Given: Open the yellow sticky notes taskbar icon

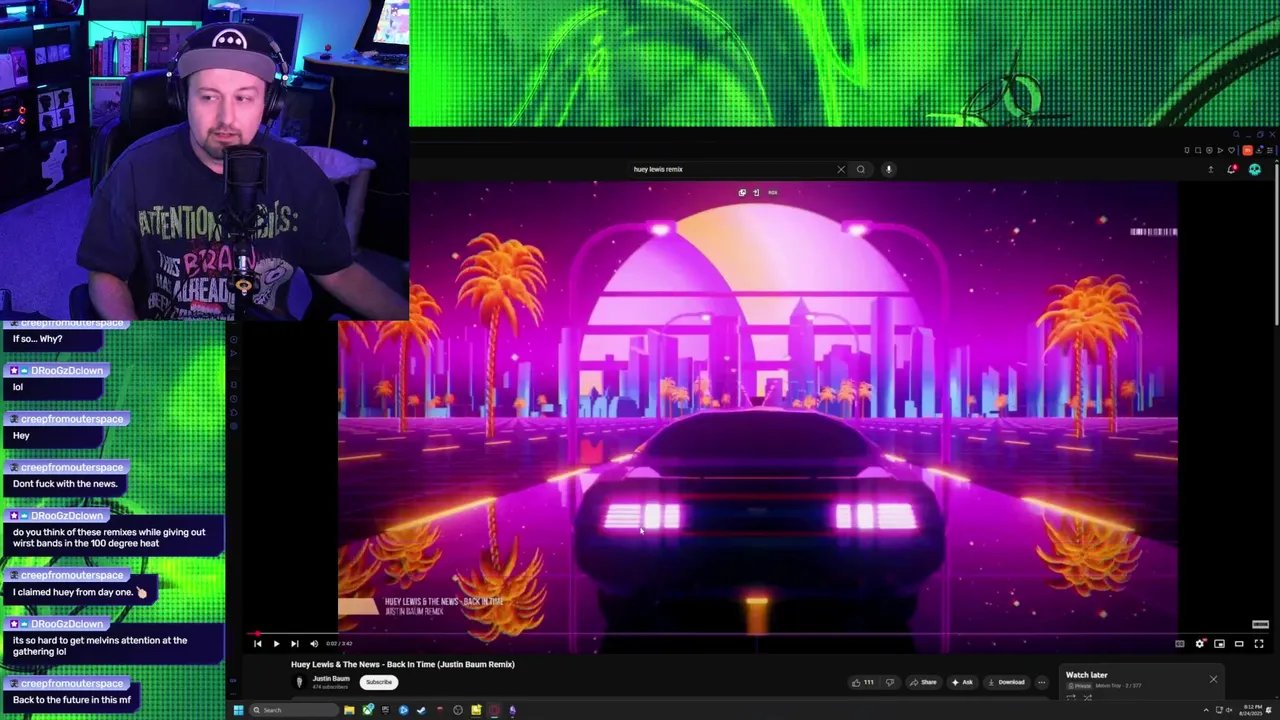Looking at the screenshot, I should coord(476,710).
